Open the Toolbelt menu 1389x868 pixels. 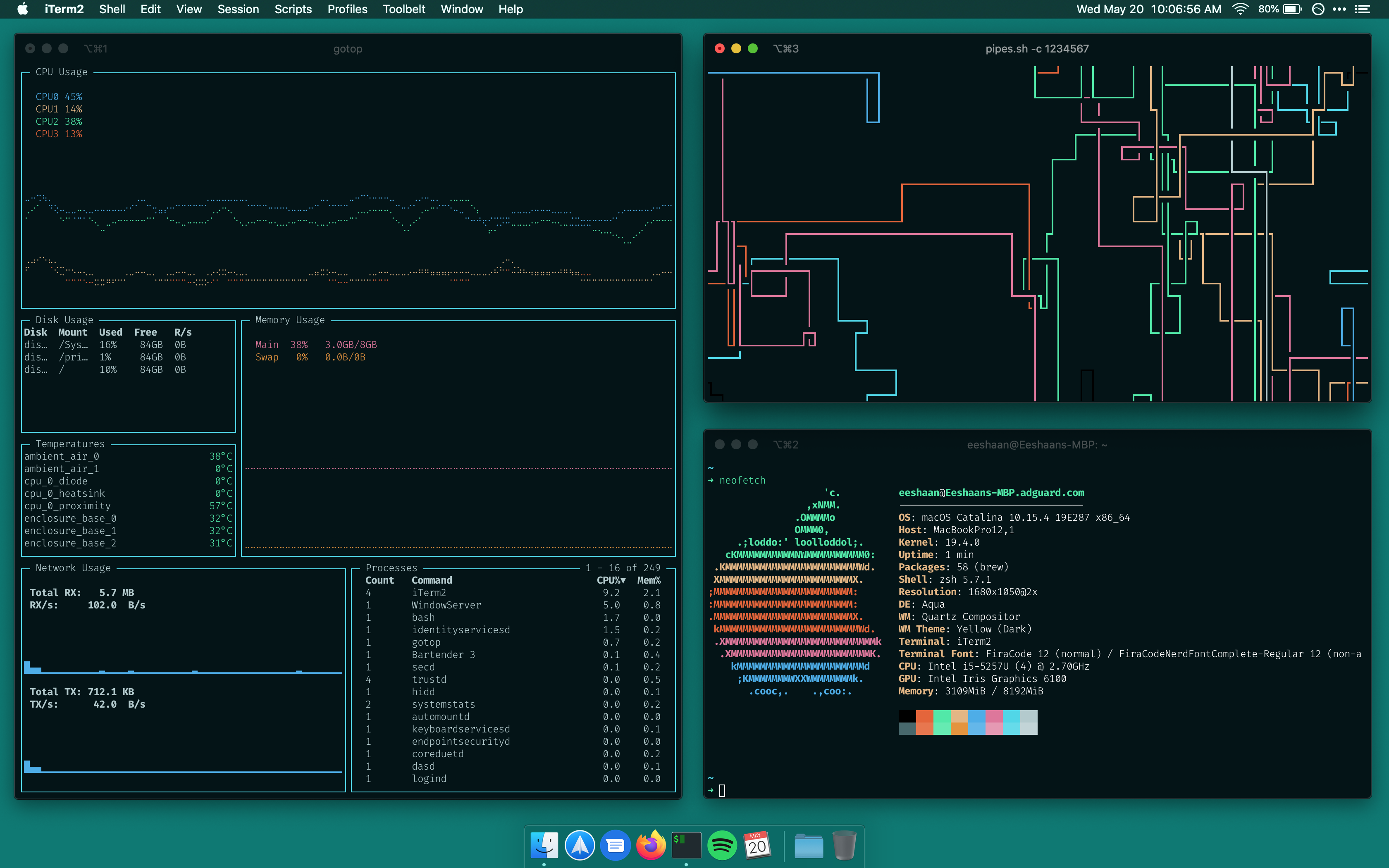click(404, 9)
